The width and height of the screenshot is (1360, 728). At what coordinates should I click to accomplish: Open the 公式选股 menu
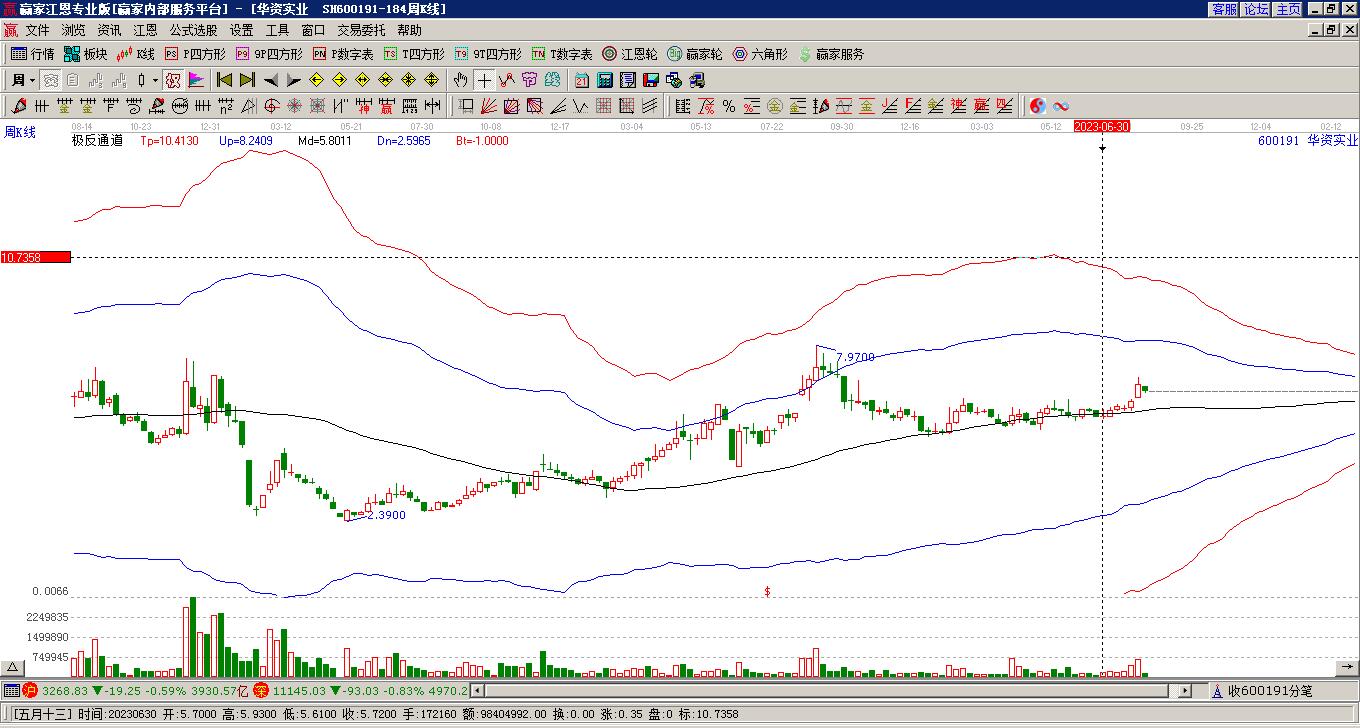(x=193, y=30)
